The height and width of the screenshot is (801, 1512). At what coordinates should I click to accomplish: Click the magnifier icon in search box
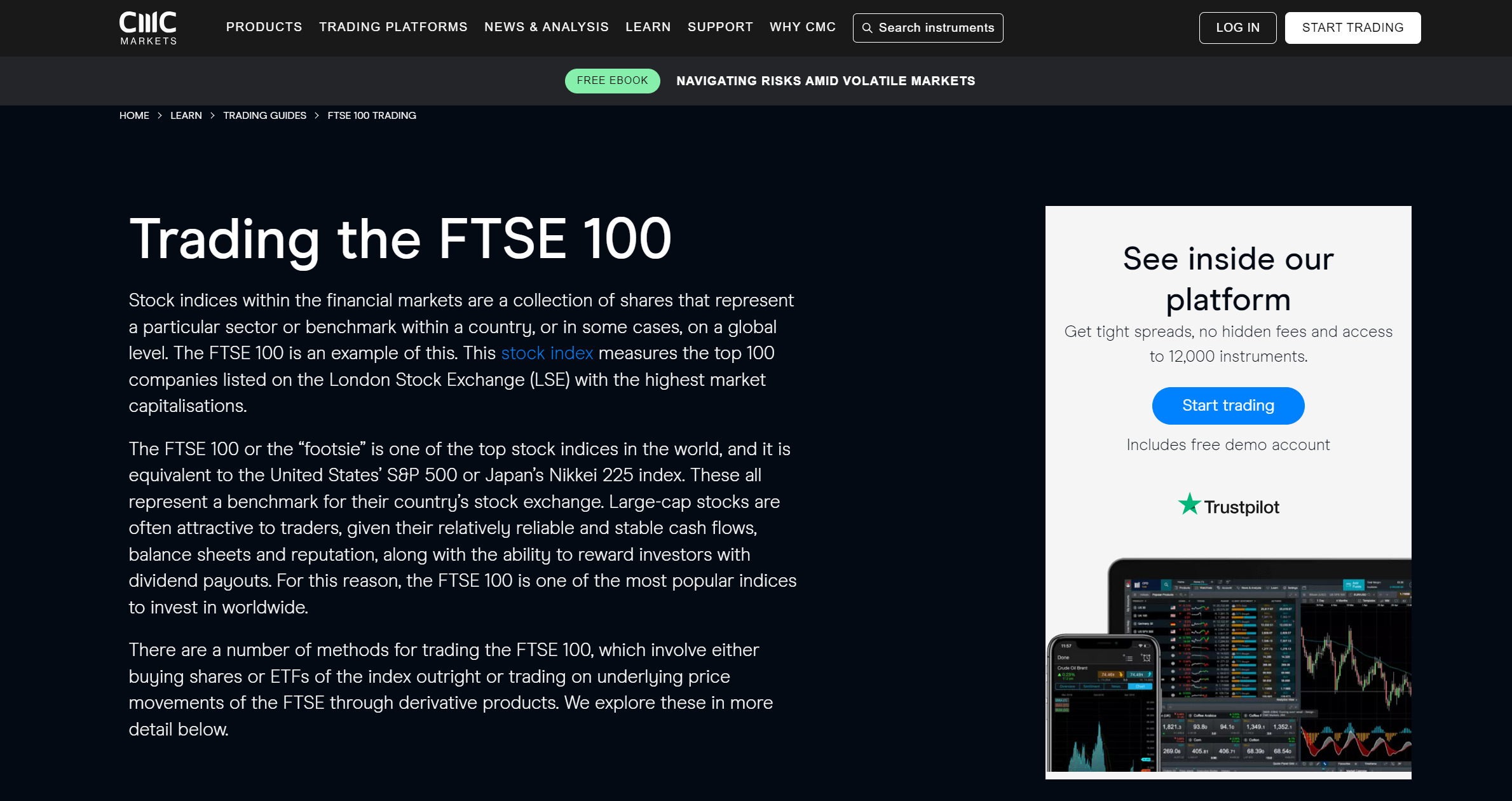tap(867, 28)
